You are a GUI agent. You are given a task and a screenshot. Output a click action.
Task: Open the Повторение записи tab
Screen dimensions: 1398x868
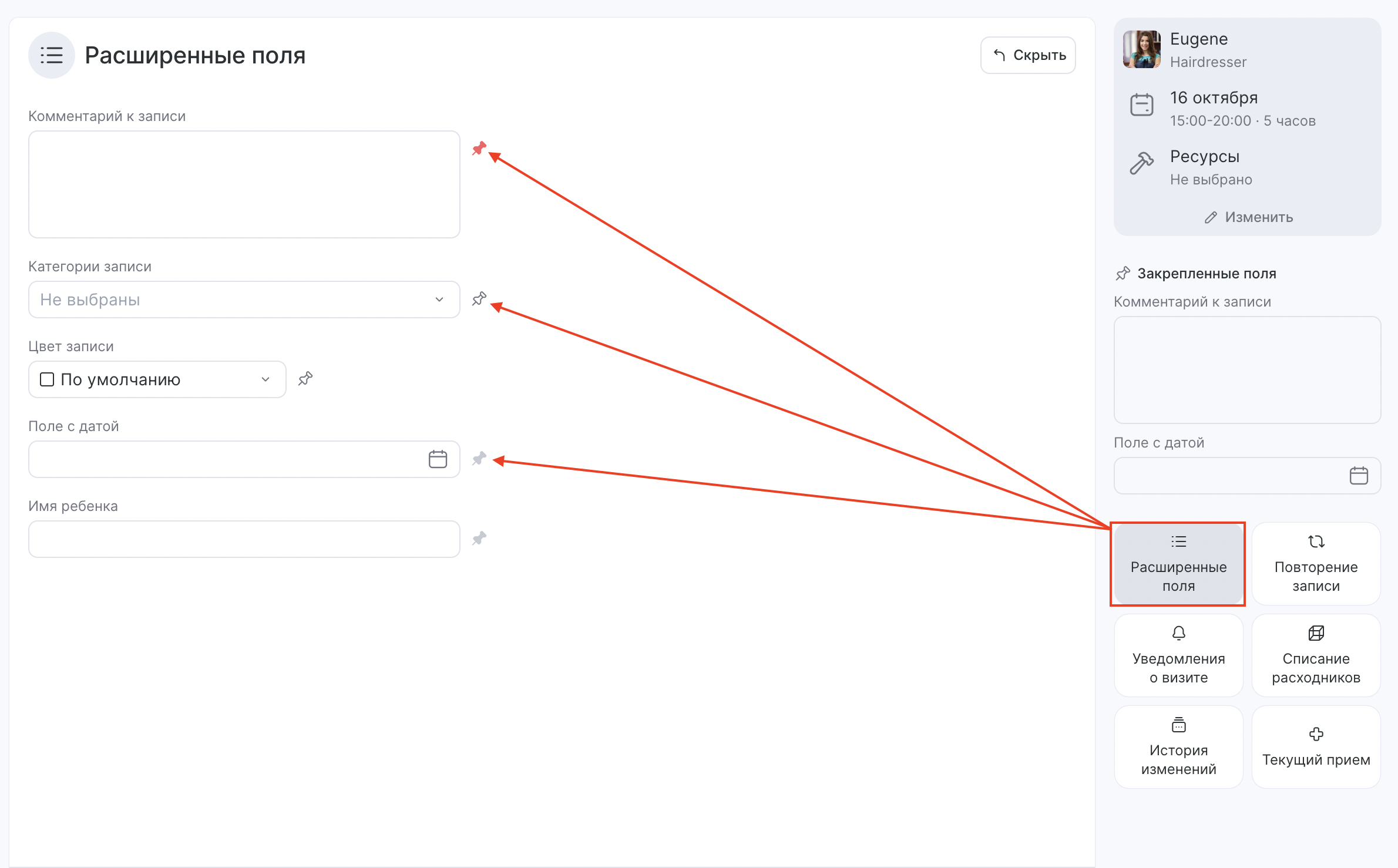[x=1316, y=564]
